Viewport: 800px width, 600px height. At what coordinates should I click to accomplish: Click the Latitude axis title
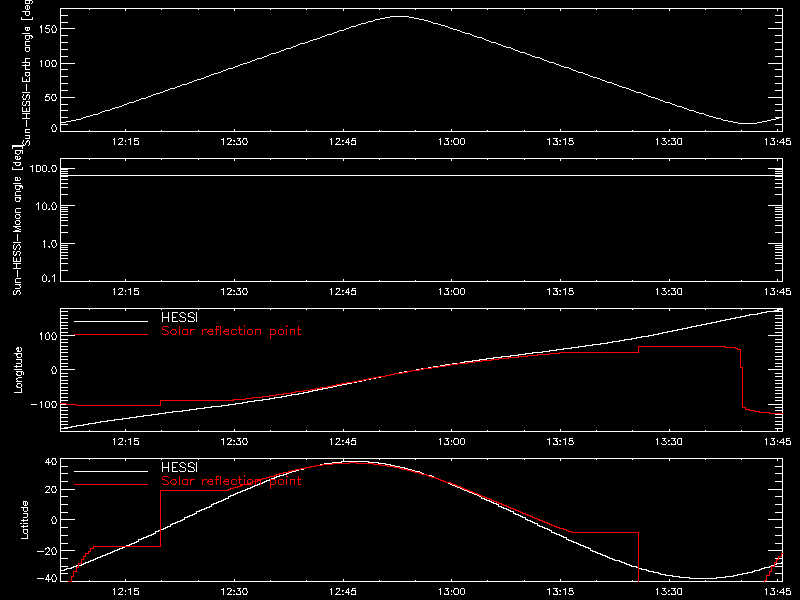tap(24, 520)
